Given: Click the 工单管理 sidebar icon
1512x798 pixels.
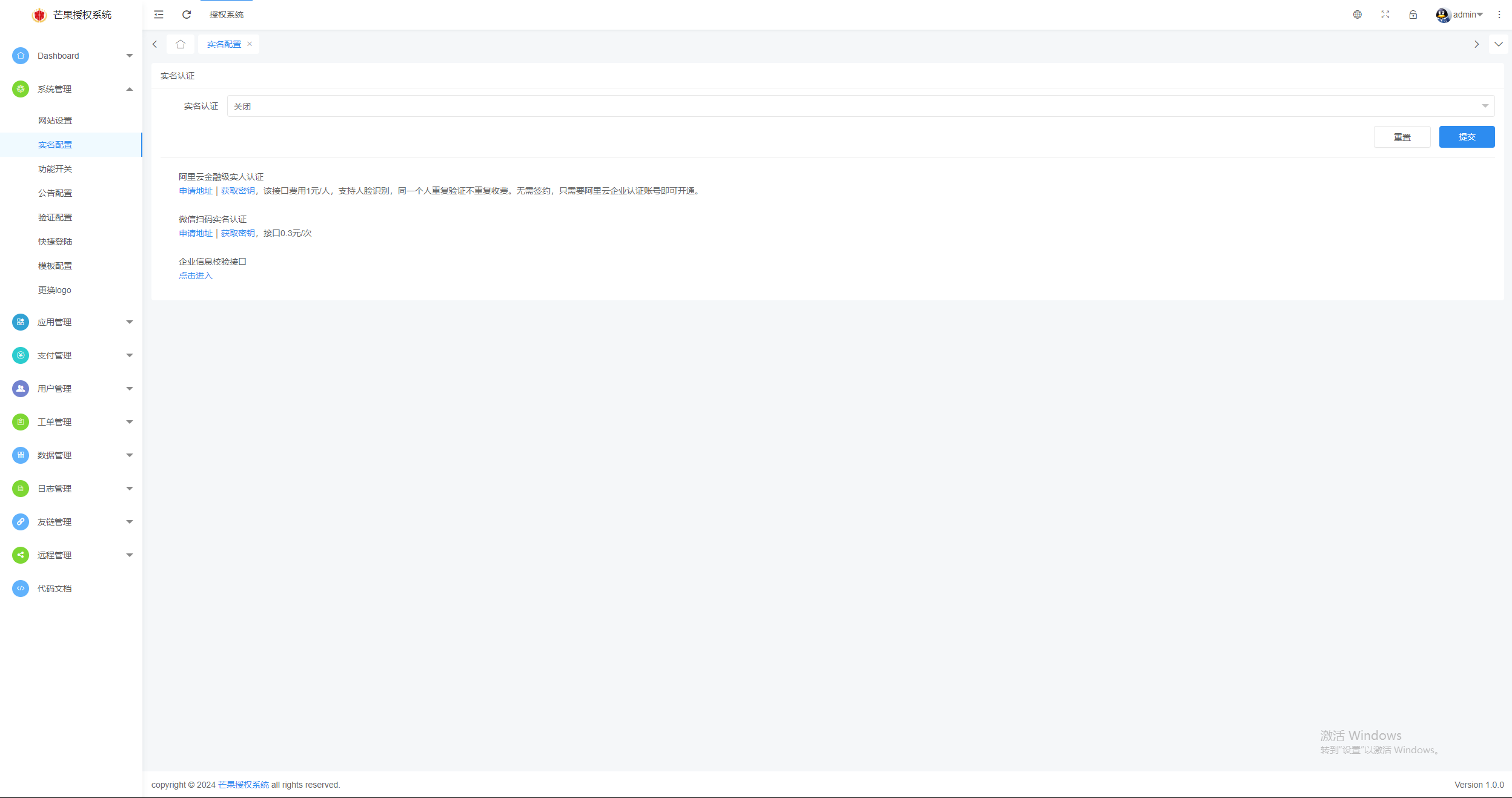Looking at the screenshot, I should pos(21,422).
